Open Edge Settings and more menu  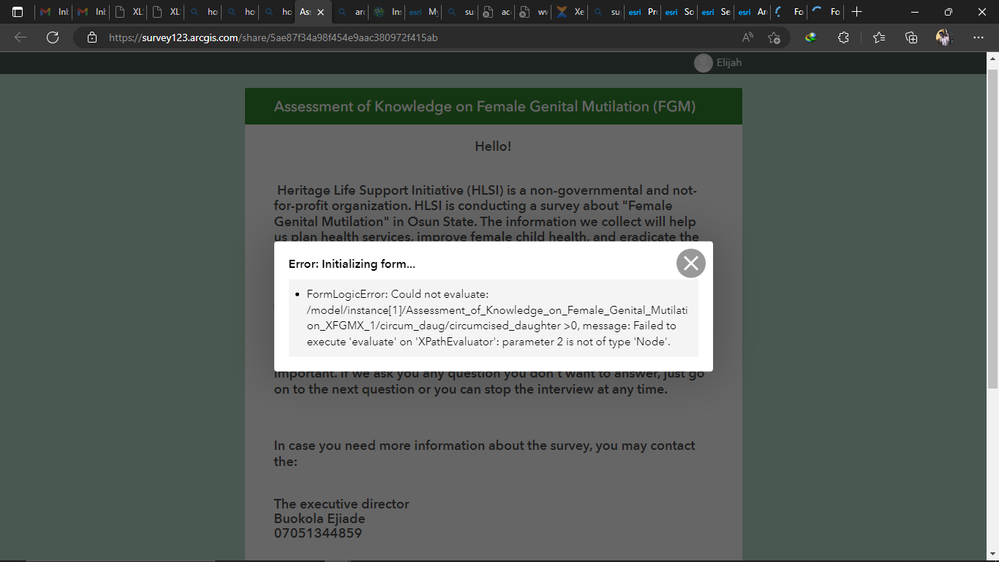(x=979, y=38)
